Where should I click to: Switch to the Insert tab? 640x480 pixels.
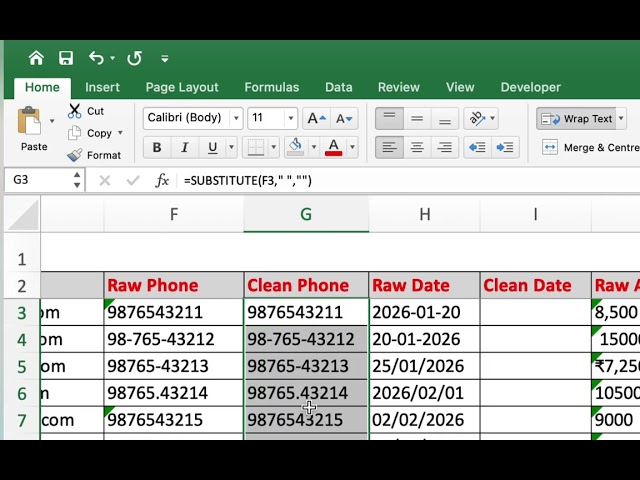(102, 87)
